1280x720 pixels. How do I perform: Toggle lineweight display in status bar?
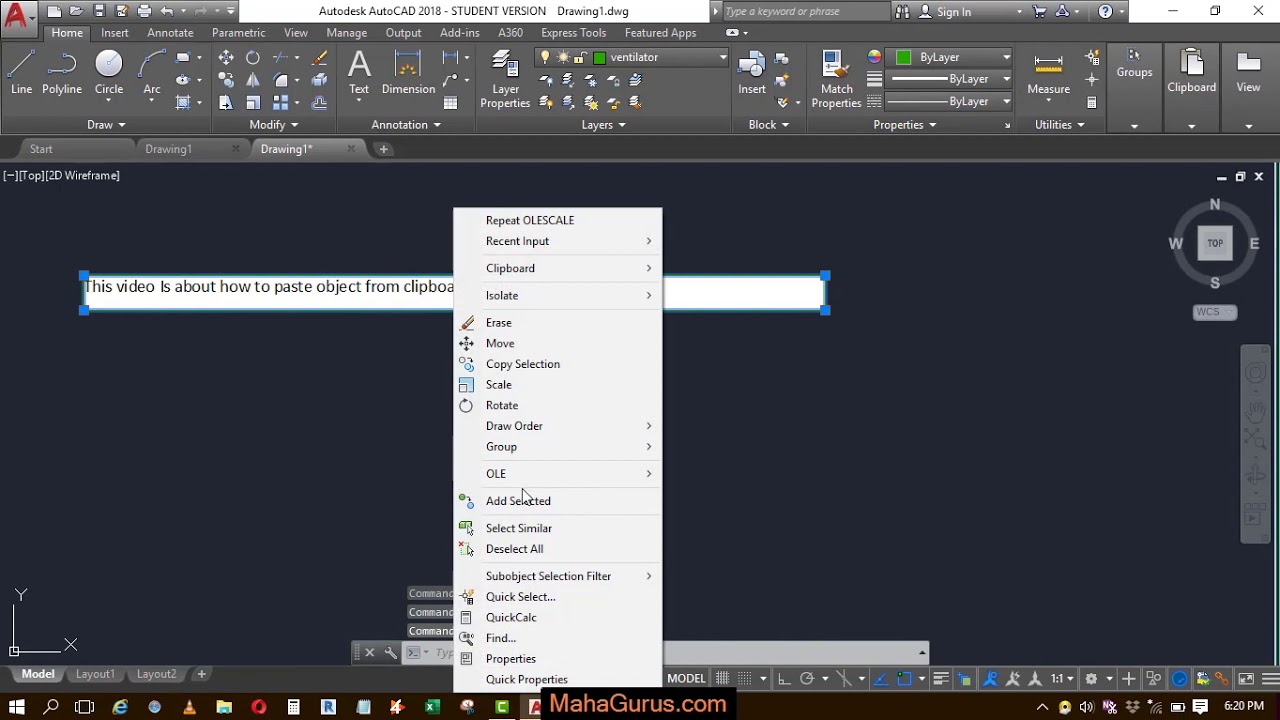coord(941,679)
